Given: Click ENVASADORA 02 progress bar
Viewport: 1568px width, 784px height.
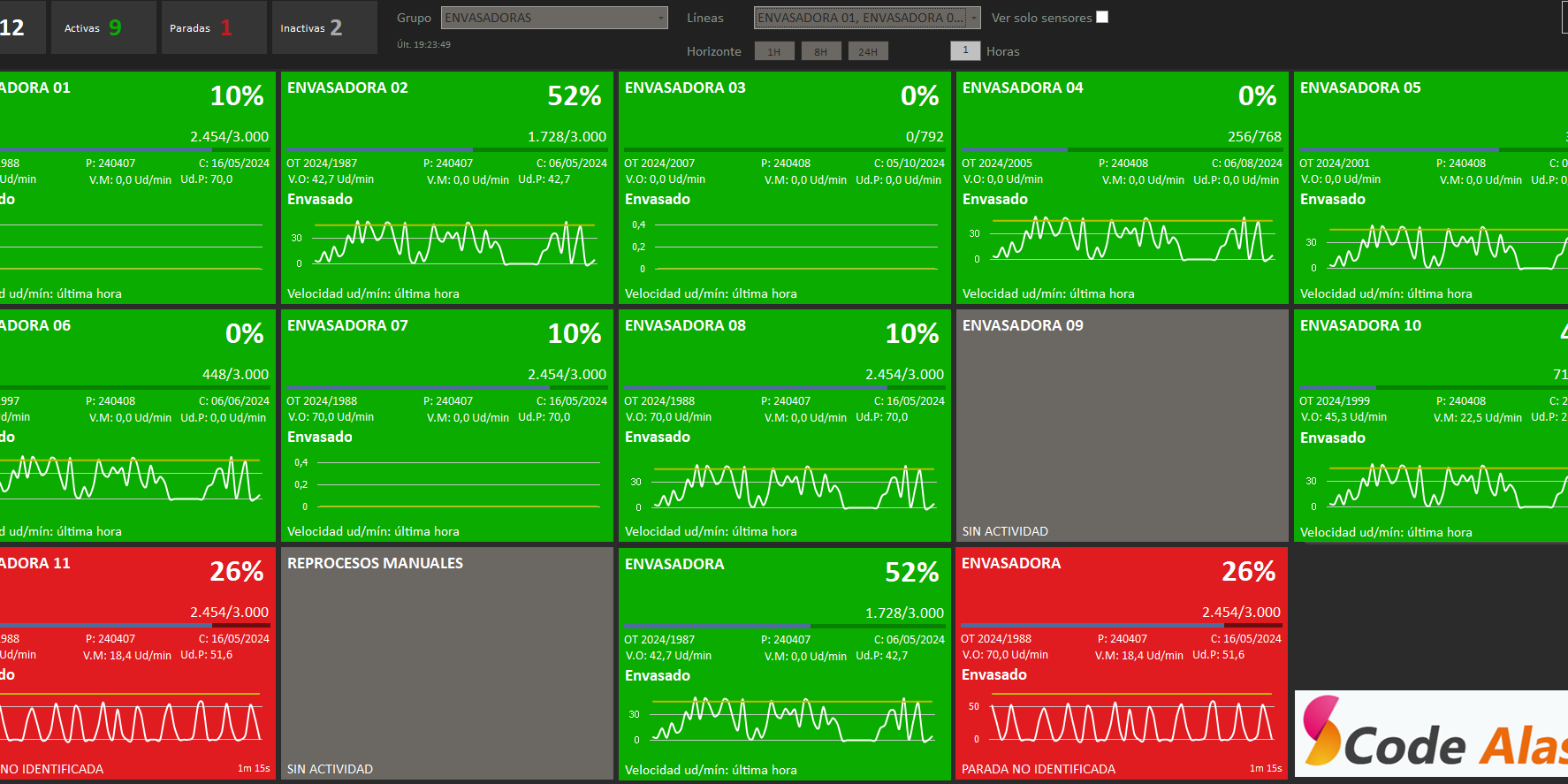Looking at the screenshot, I should tap(446, 149).
